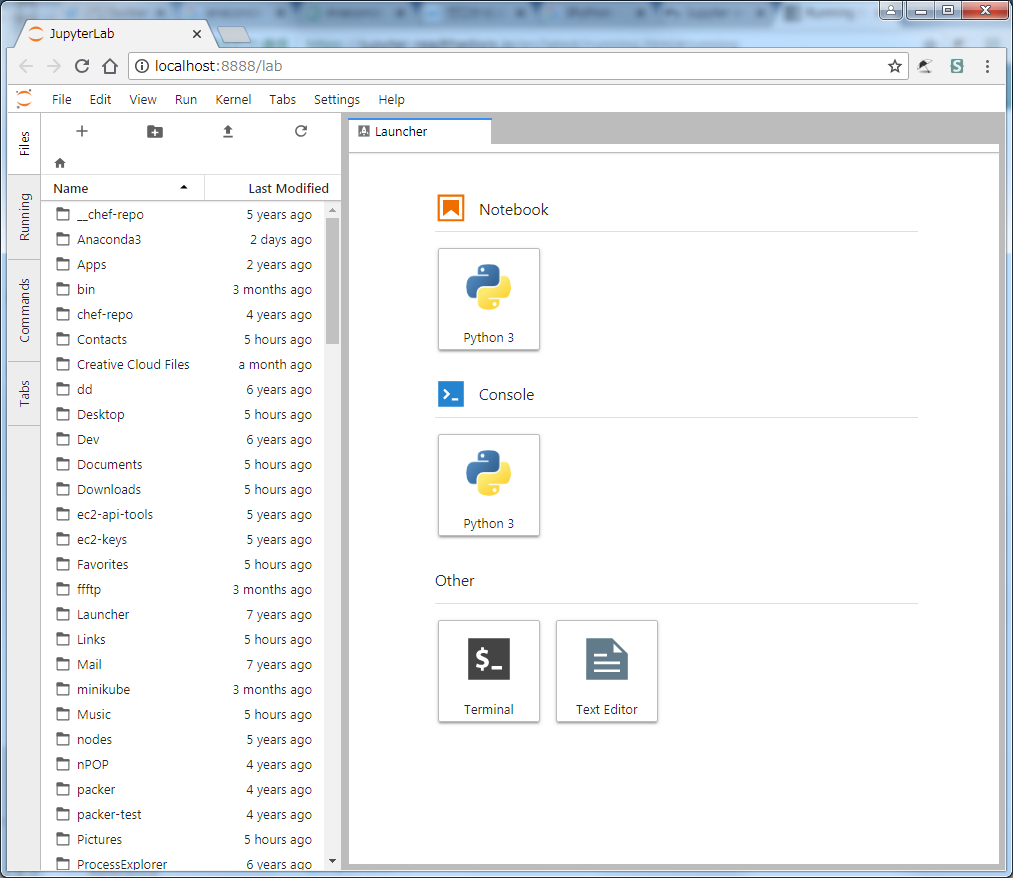Viewport: 1013px width, 878px height.
Task: Reload the browser page
Action: pyautogui.click(x=82, y=66)
